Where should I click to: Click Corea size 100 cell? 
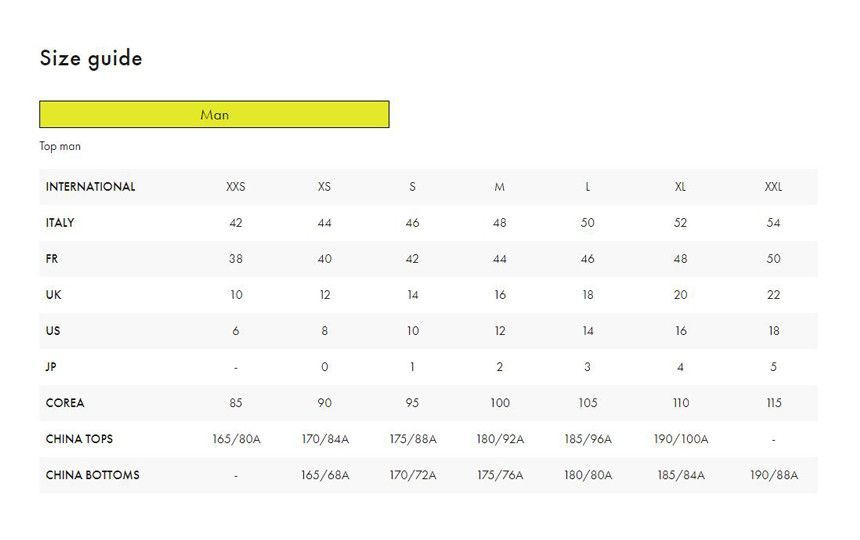tap(500, 403)
